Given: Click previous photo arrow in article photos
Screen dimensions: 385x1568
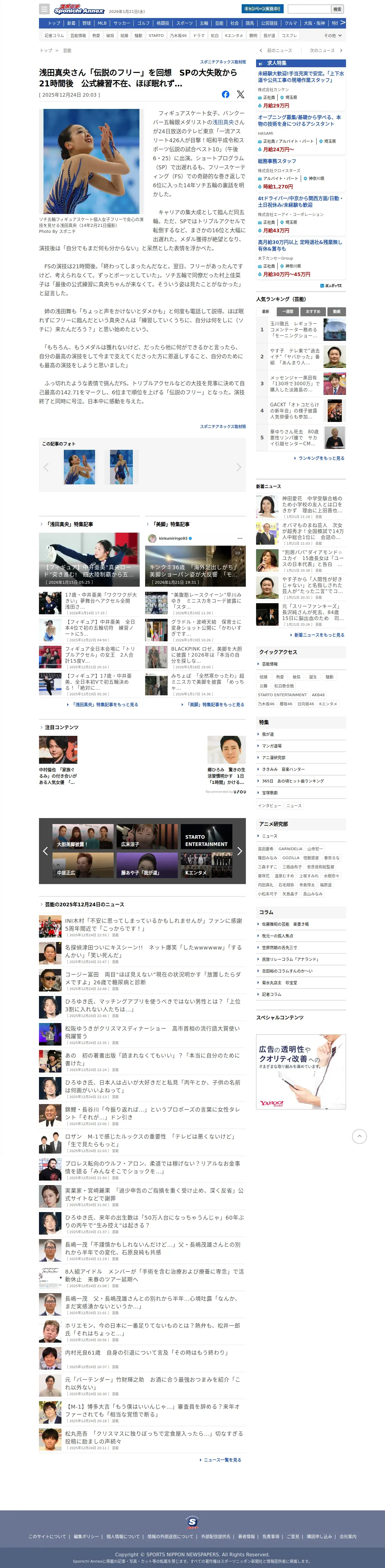Looking at the screenshot, I should pos(46,467).
